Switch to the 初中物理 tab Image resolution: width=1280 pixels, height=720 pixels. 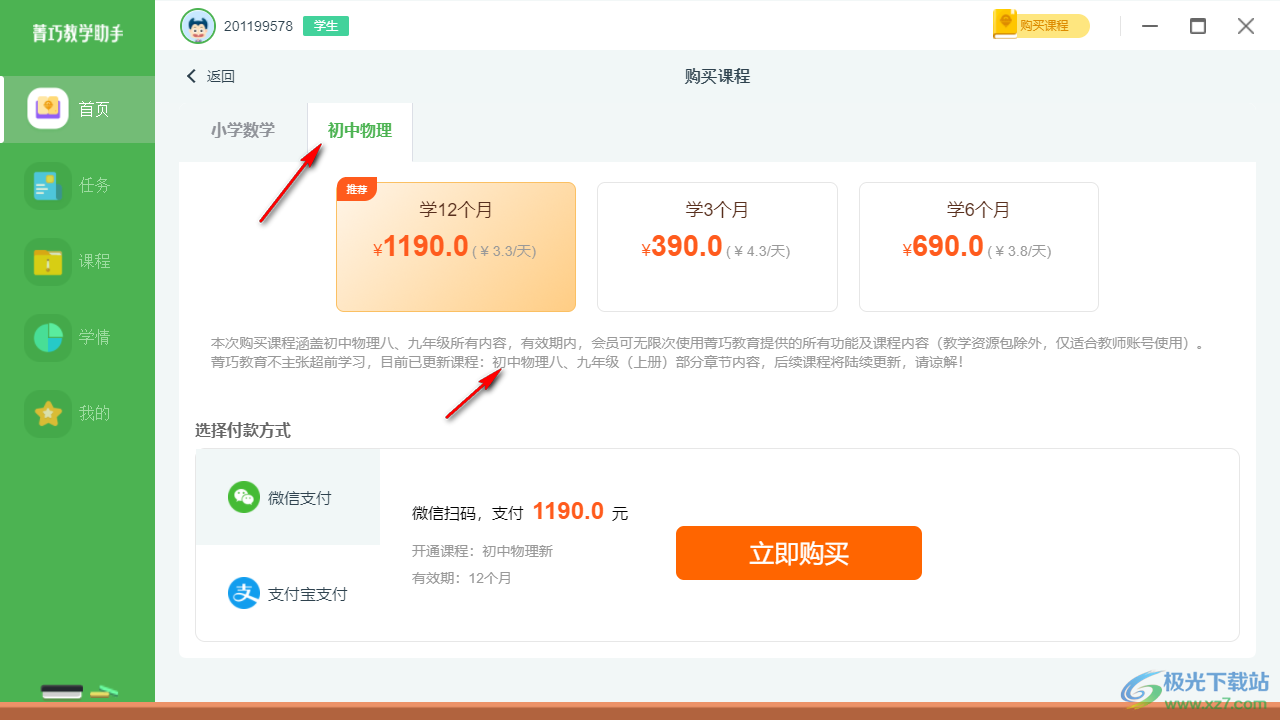[360, 130]
